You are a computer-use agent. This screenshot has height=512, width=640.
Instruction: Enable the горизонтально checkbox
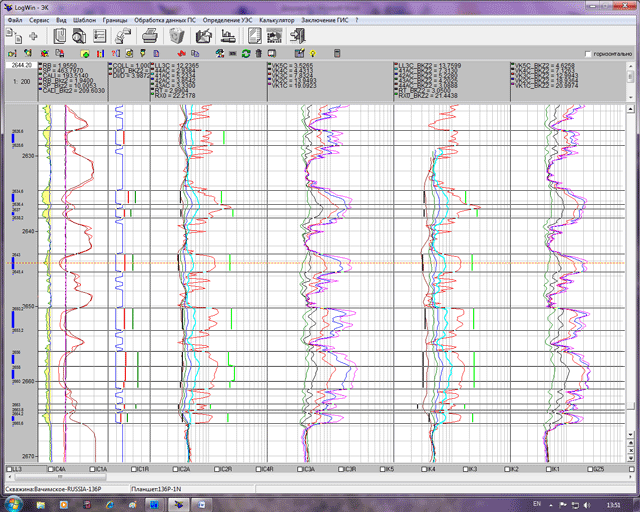(x=588, y=54)
